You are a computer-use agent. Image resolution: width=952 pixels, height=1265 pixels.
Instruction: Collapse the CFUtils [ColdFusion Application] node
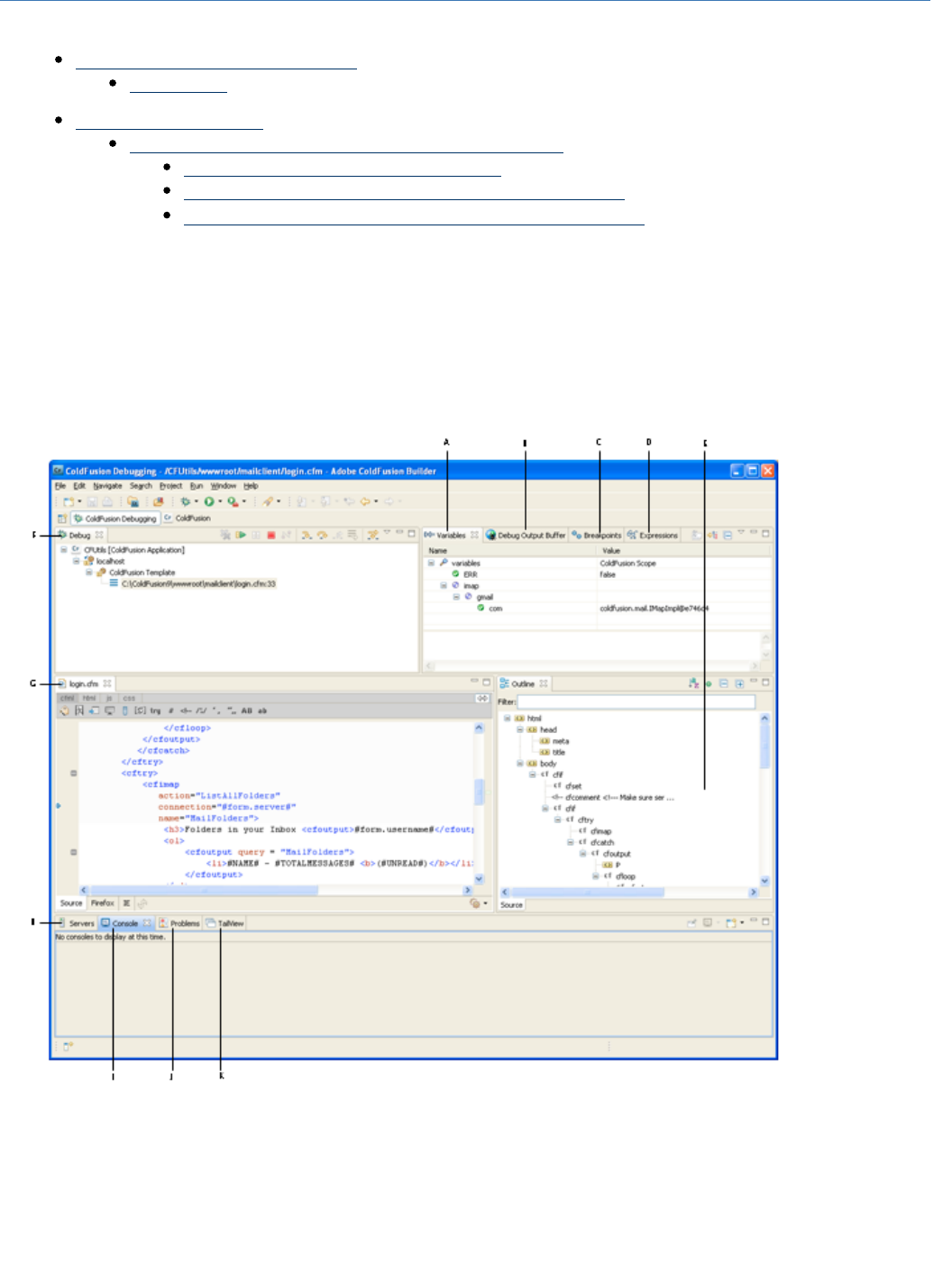point(64,549)
